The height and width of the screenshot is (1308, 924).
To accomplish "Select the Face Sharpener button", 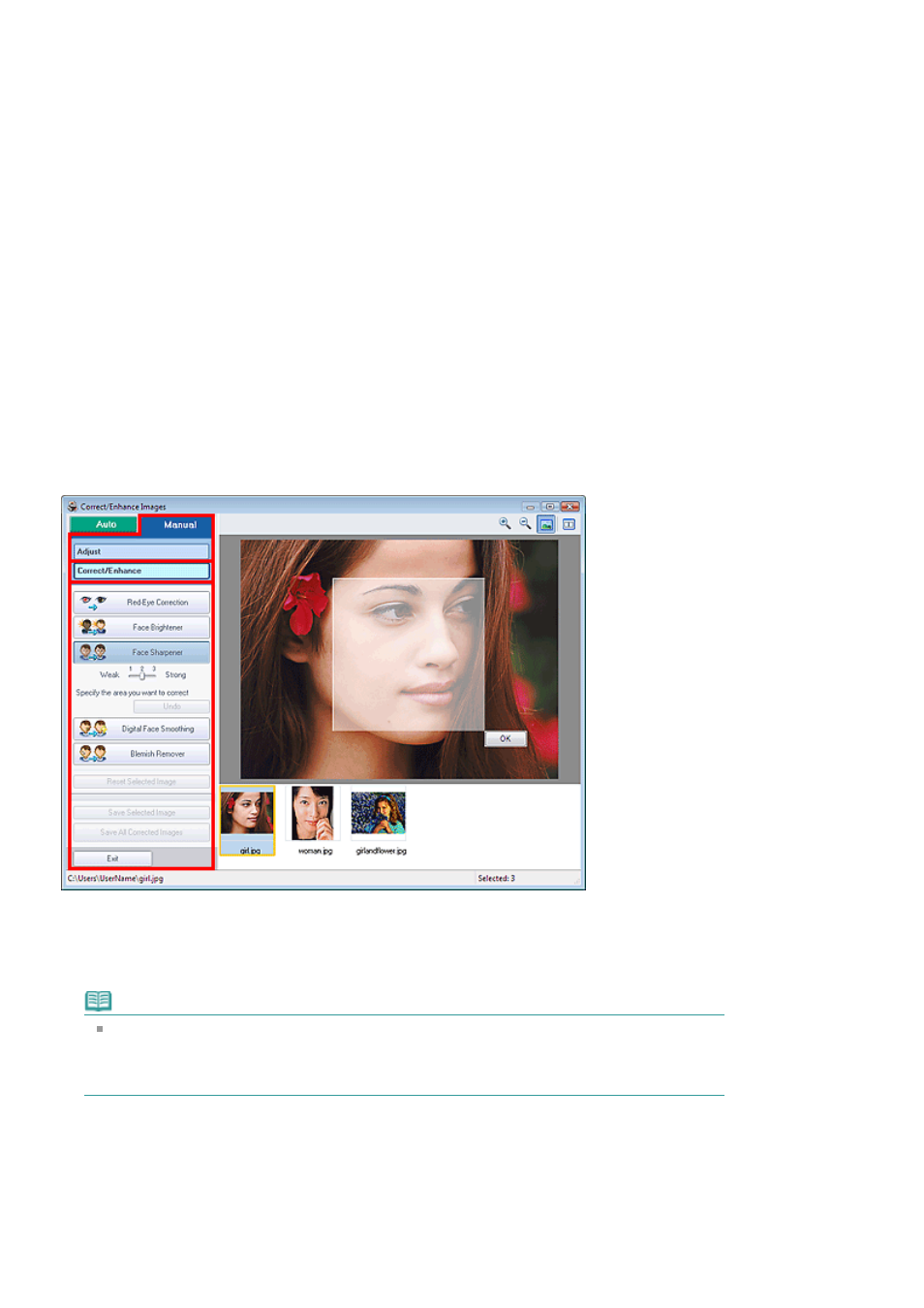I will coord(141,652).
